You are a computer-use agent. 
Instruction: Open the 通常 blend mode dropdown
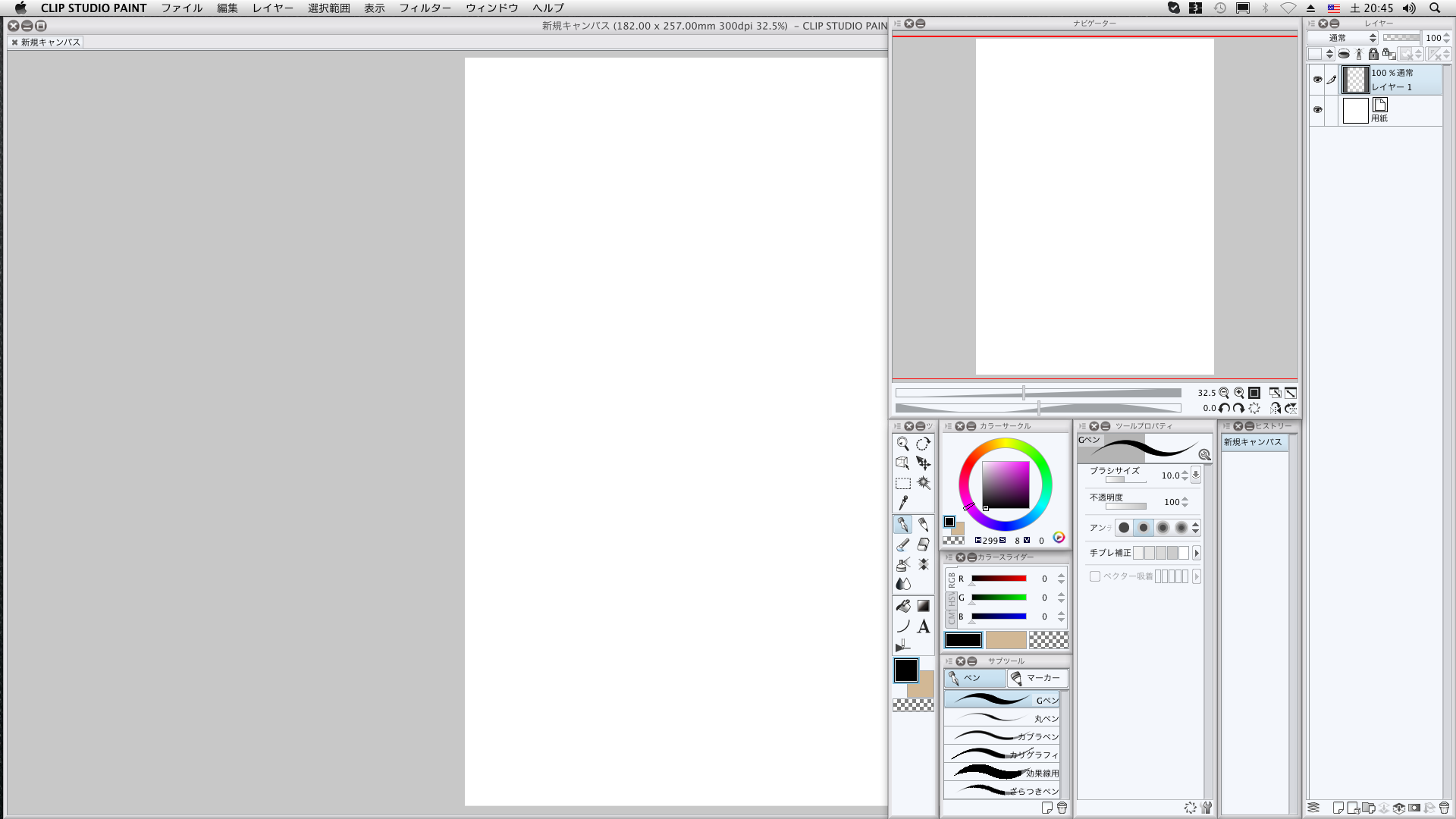coord(1341,38)
